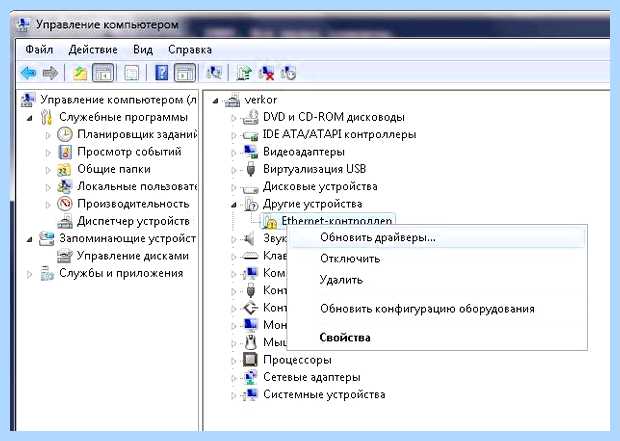Select the Системные устройства label

pos(324,395)
